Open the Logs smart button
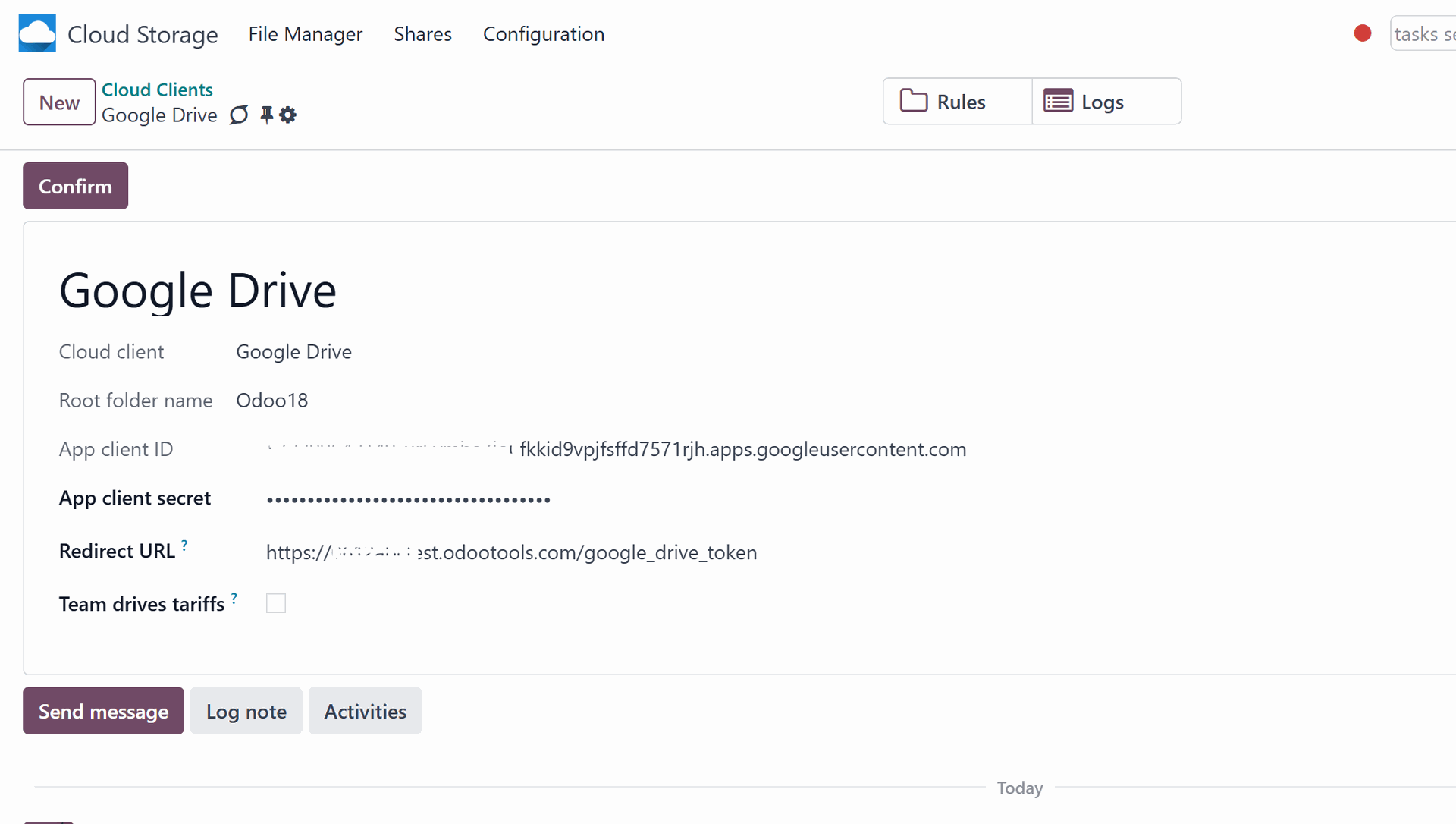This screenshot has height=824, width=1456. pos(1106,101)
